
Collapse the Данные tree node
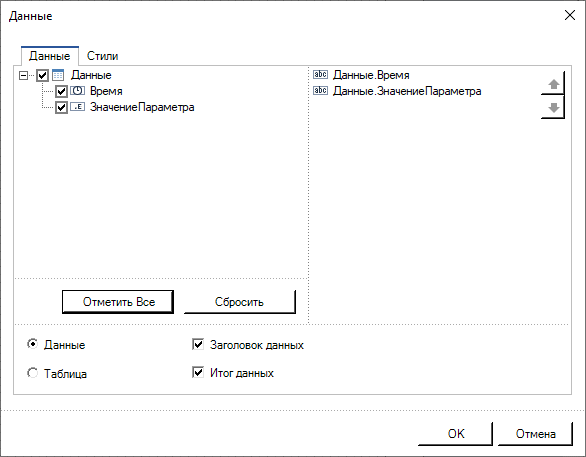(24, 75)
